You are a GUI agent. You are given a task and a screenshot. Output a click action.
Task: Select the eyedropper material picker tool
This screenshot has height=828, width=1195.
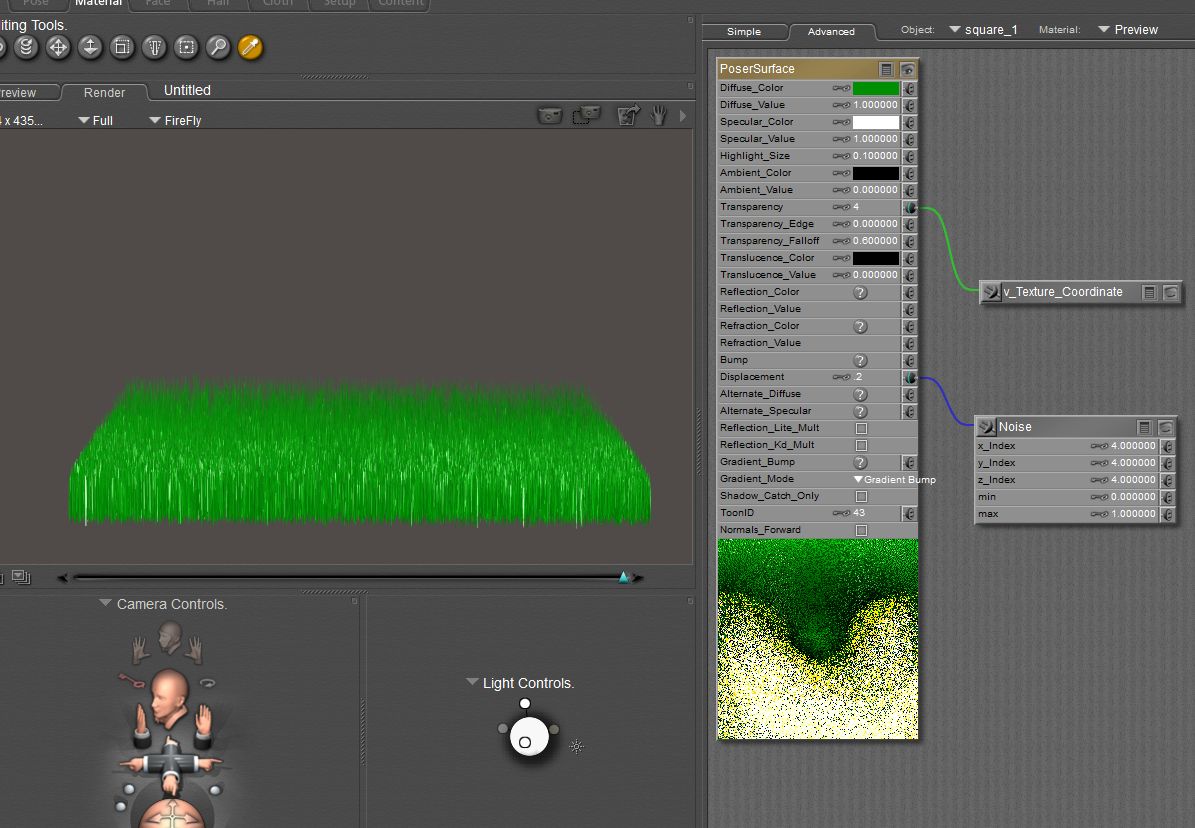tap(250, 47)
